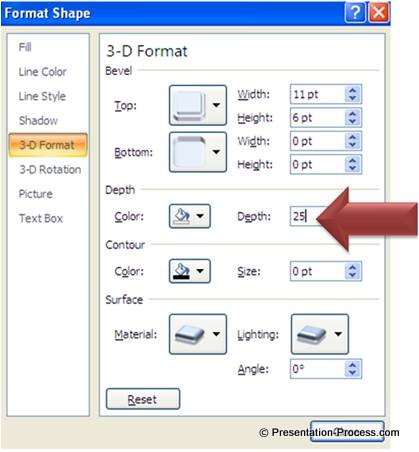Increase lighting Angle with up arrow
The width and height of the screenshot is (419, 452).
[x=353, y=364]
